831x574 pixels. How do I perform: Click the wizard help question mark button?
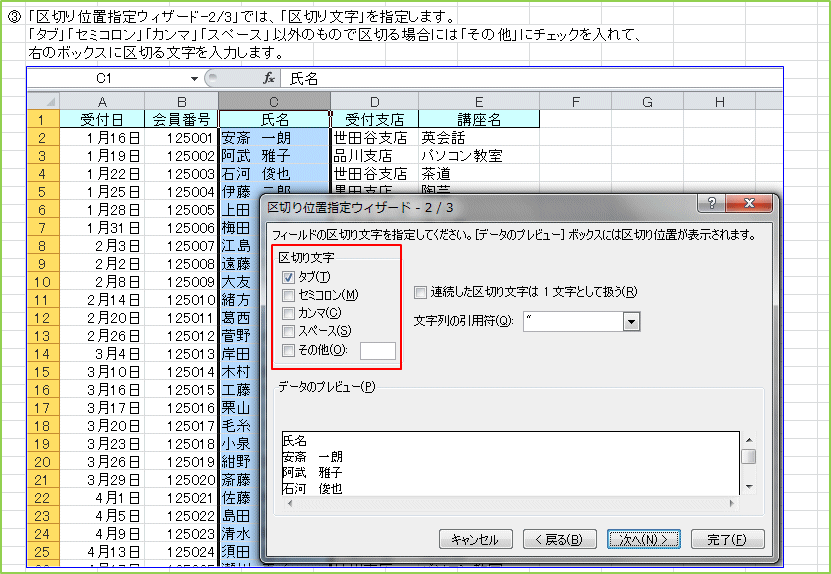click(711, 203)
